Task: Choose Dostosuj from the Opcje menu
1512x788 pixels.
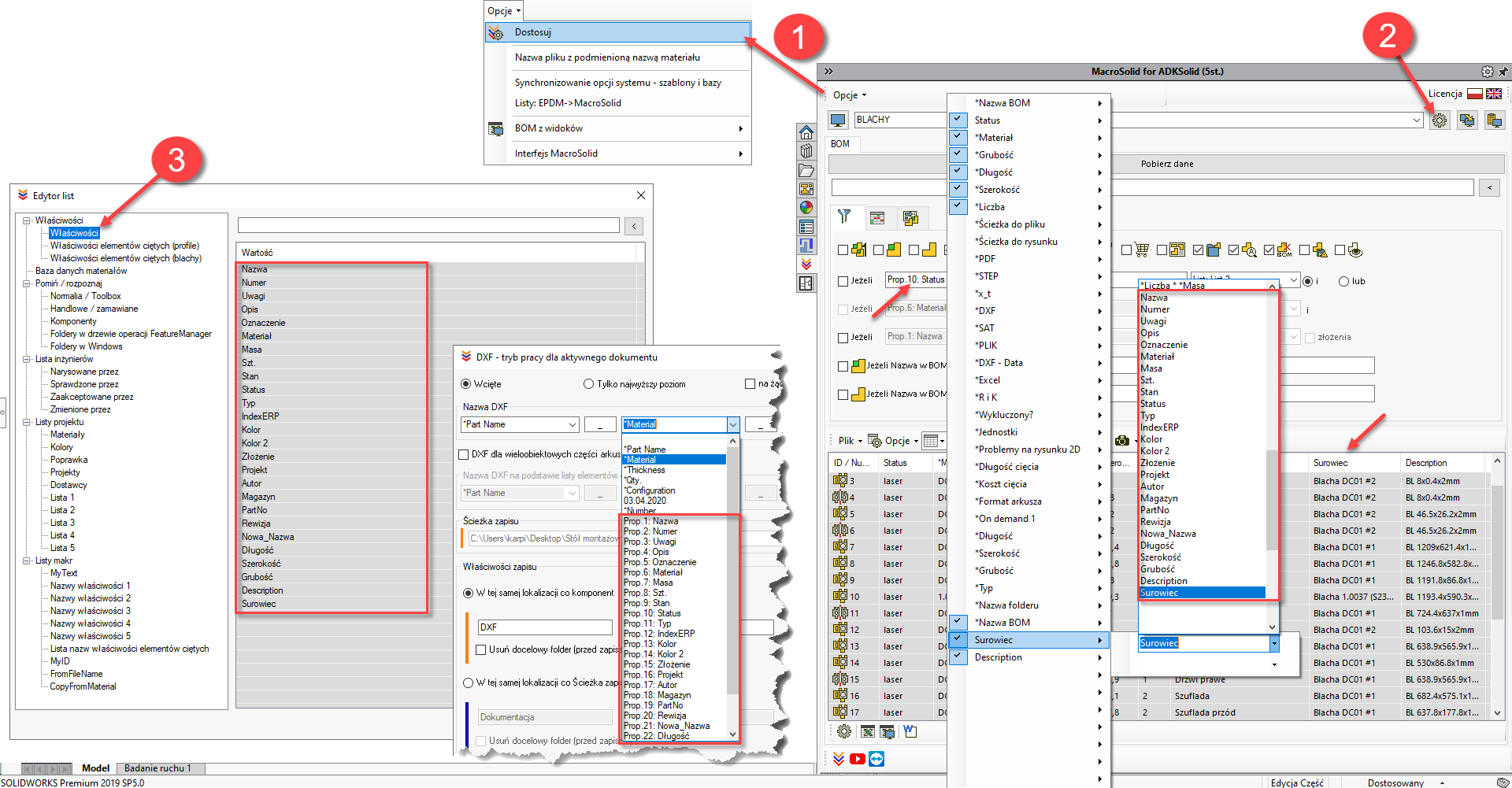Action: (618, 32)
